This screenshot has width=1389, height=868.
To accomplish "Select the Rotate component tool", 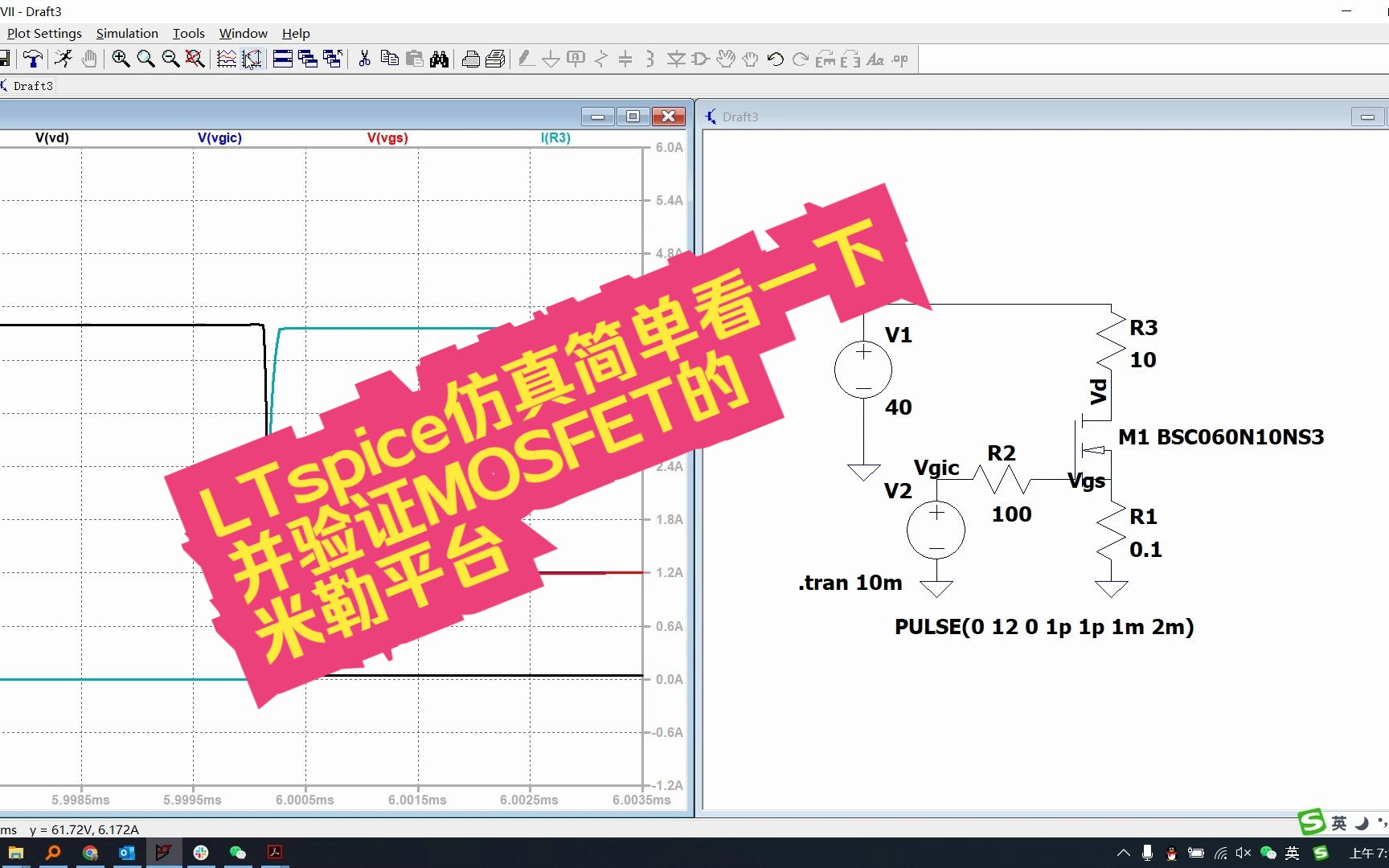I will (x=826, y=59).
